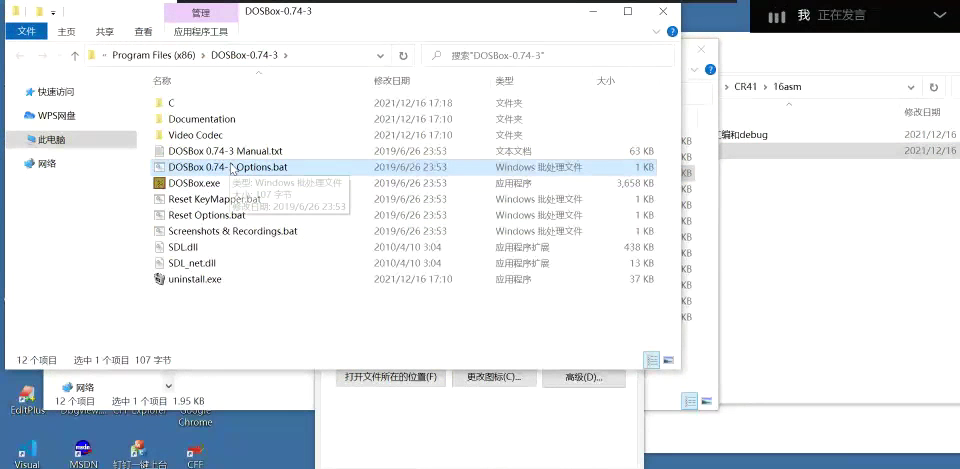Click 文本文档 type cell

coord(513,151)
